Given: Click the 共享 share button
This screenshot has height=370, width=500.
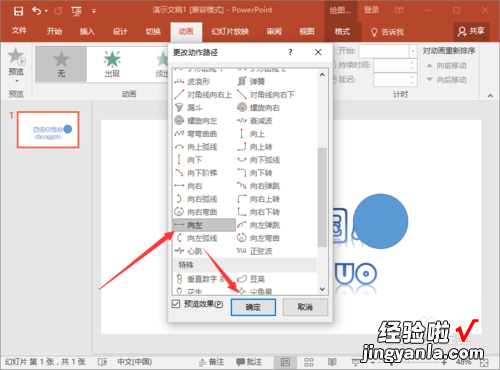Looking at the screenshot, I should 471,32.
